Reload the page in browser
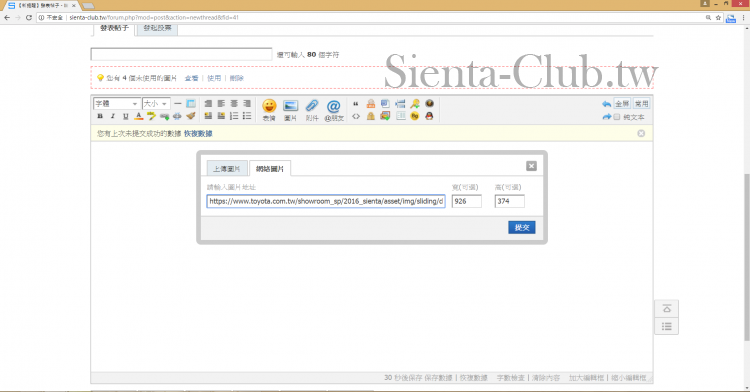750x392 pixels. pyautogui.click(x=29, y=18)
